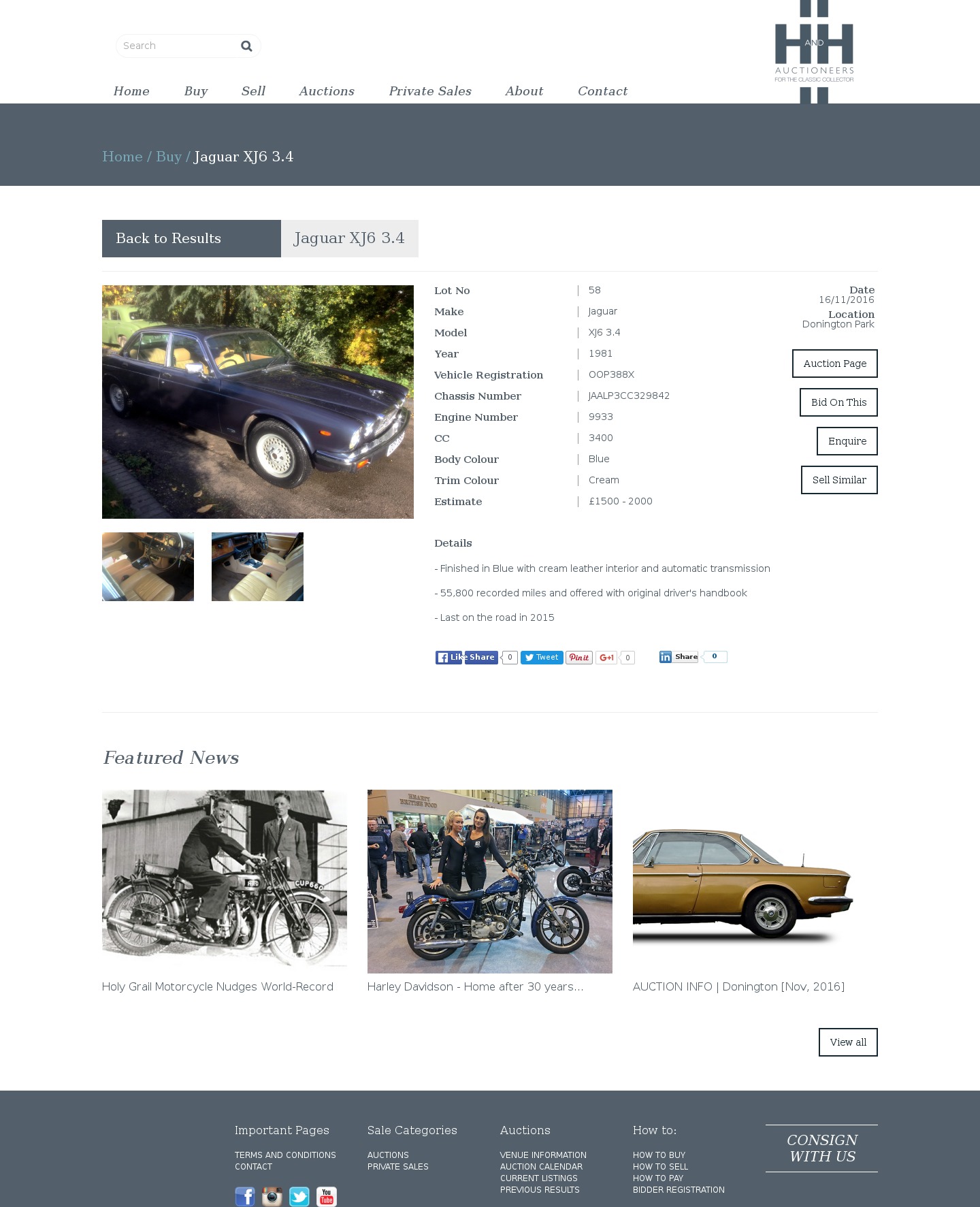Click the Bid On This button
Image resolution: width=980 pixels, height=1207 pixels.
tap(838, 402)
